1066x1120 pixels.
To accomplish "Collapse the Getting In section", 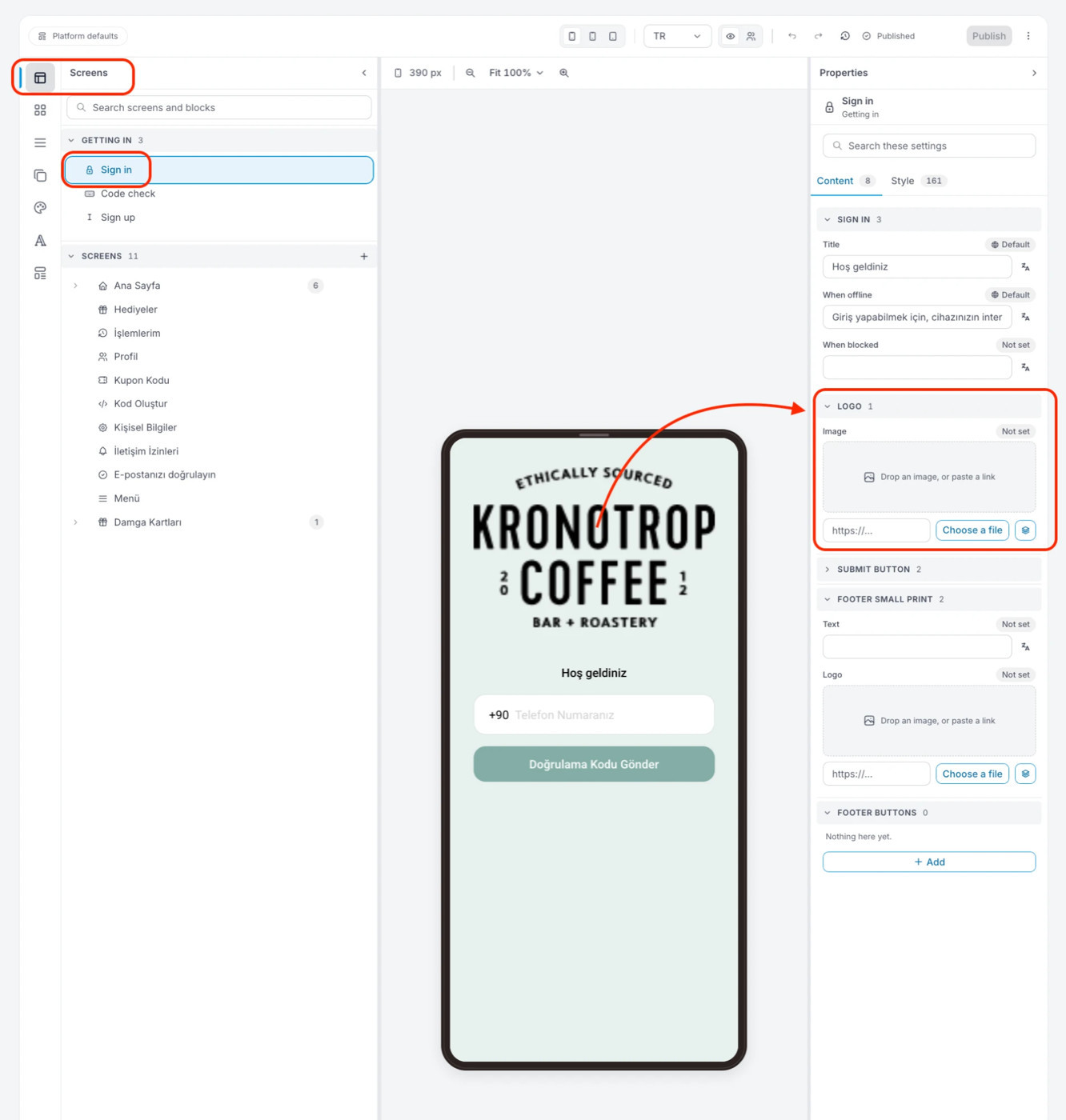I will coord(72,140).
